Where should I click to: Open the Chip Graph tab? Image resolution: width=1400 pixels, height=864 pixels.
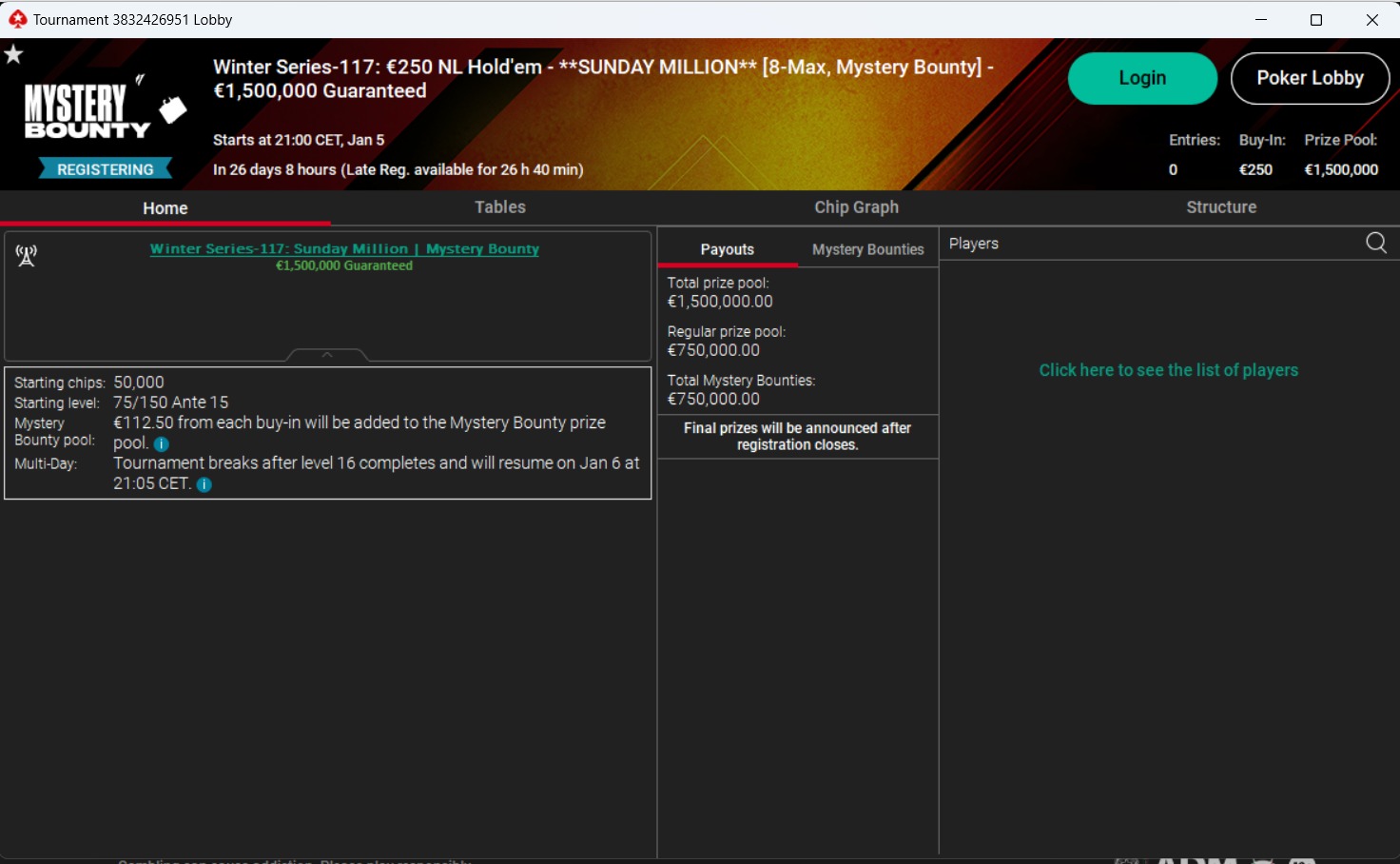pos(856,206)
